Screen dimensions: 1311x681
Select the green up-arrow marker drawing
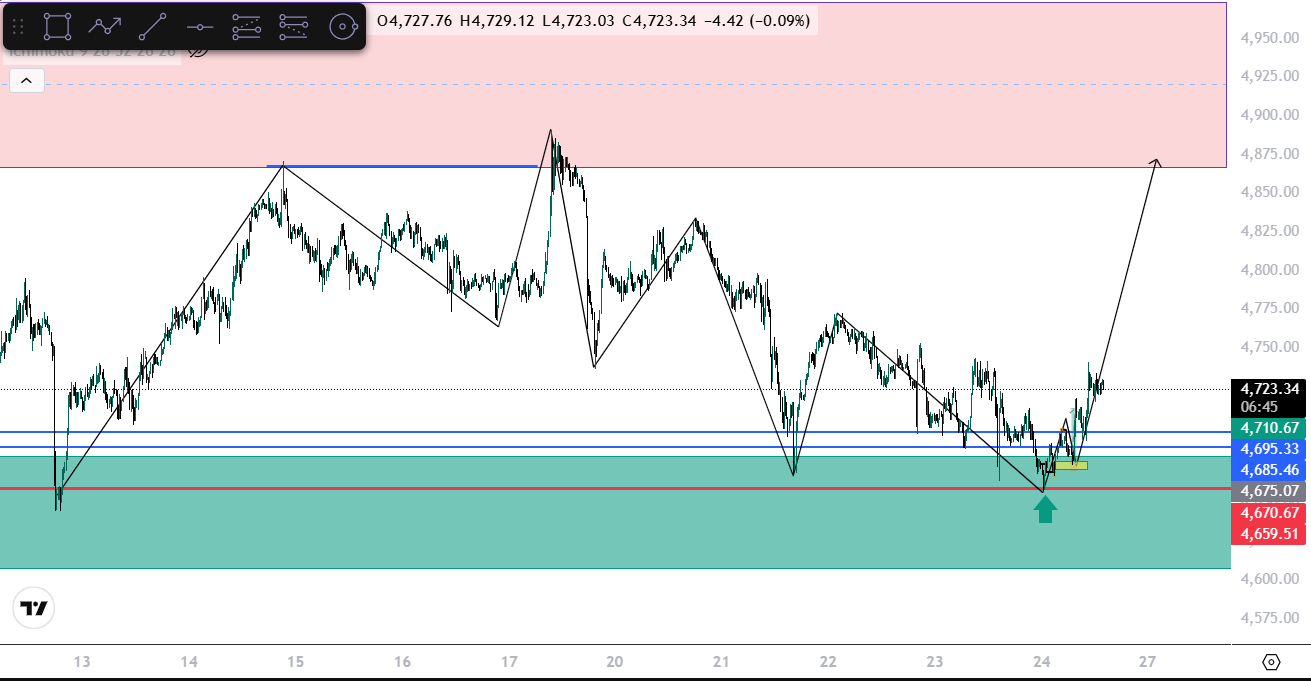[1045, 510]
